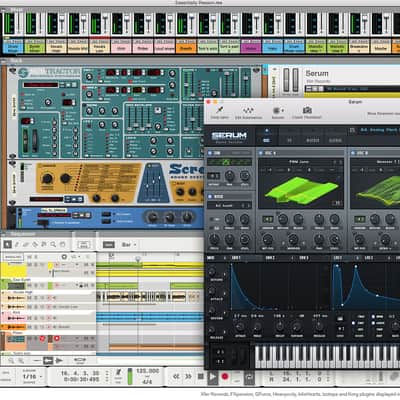Switch to the OSC tab in Serum
The width and height of the screenshot is (400, 400).
coord(266,140)
